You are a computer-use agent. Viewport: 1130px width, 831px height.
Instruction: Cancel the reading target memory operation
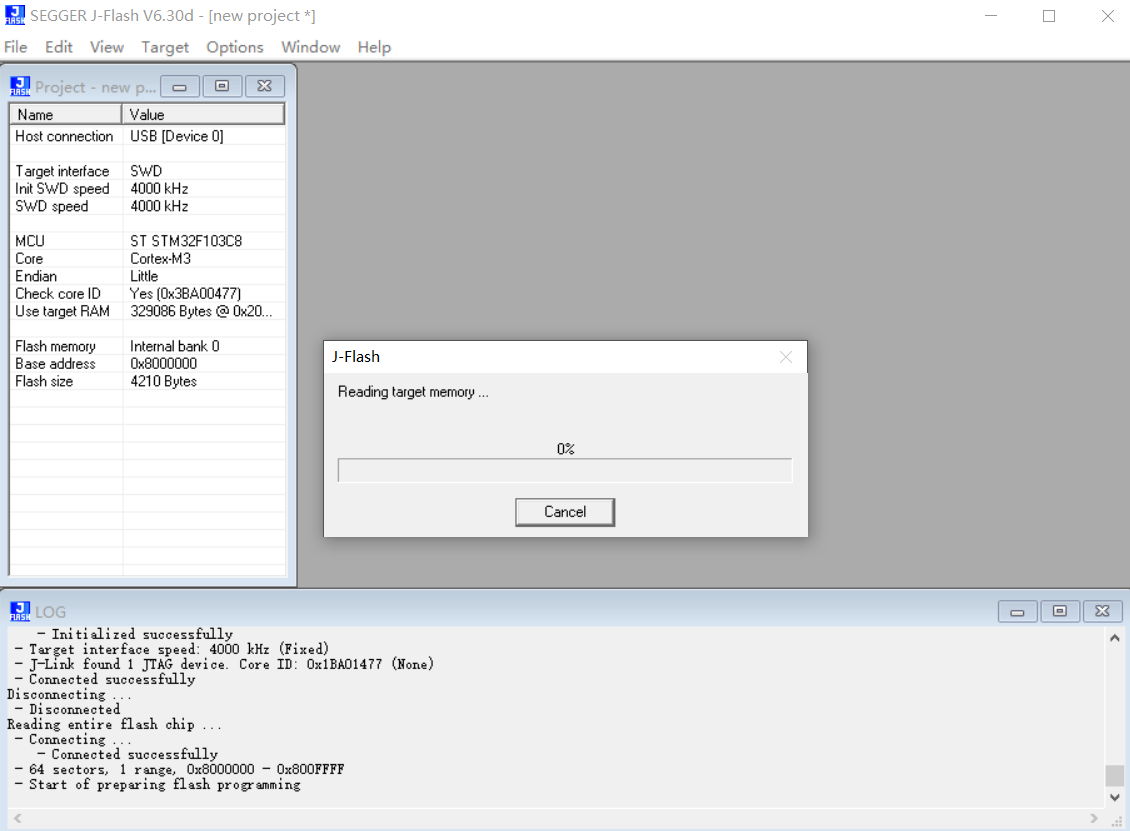coord(565,512)
